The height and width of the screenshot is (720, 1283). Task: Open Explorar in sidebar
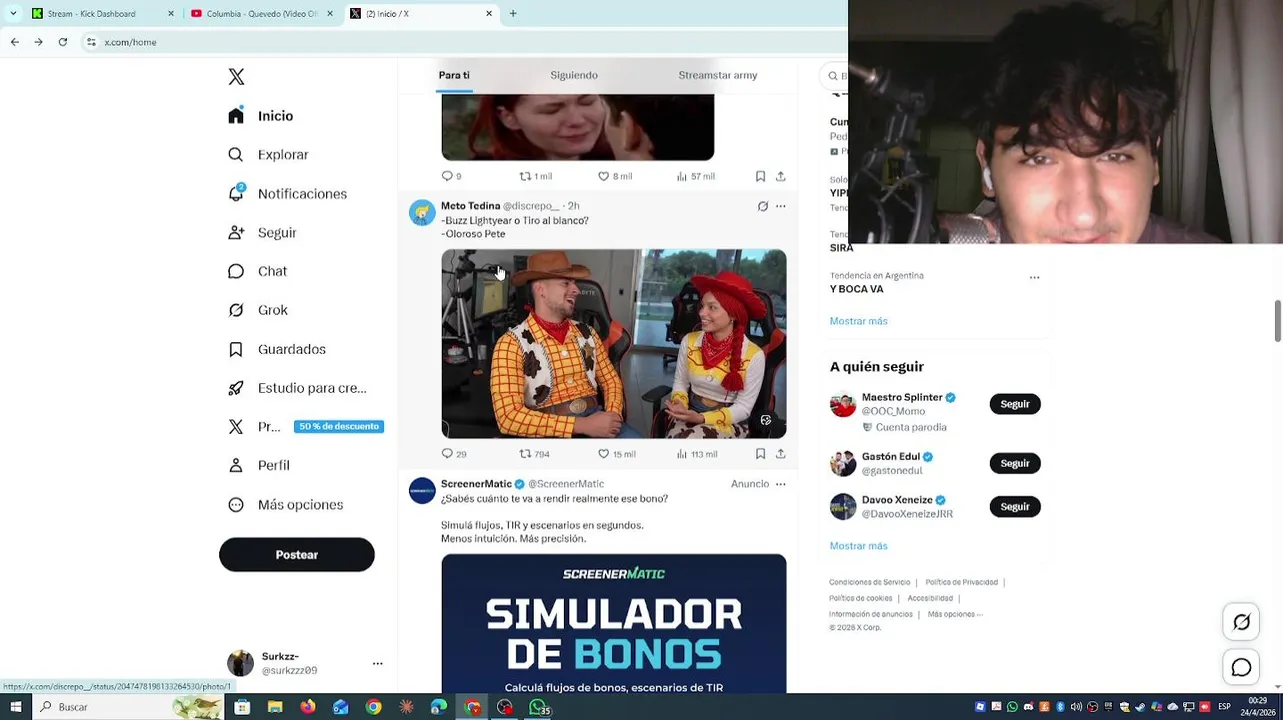tap(268, 155)
